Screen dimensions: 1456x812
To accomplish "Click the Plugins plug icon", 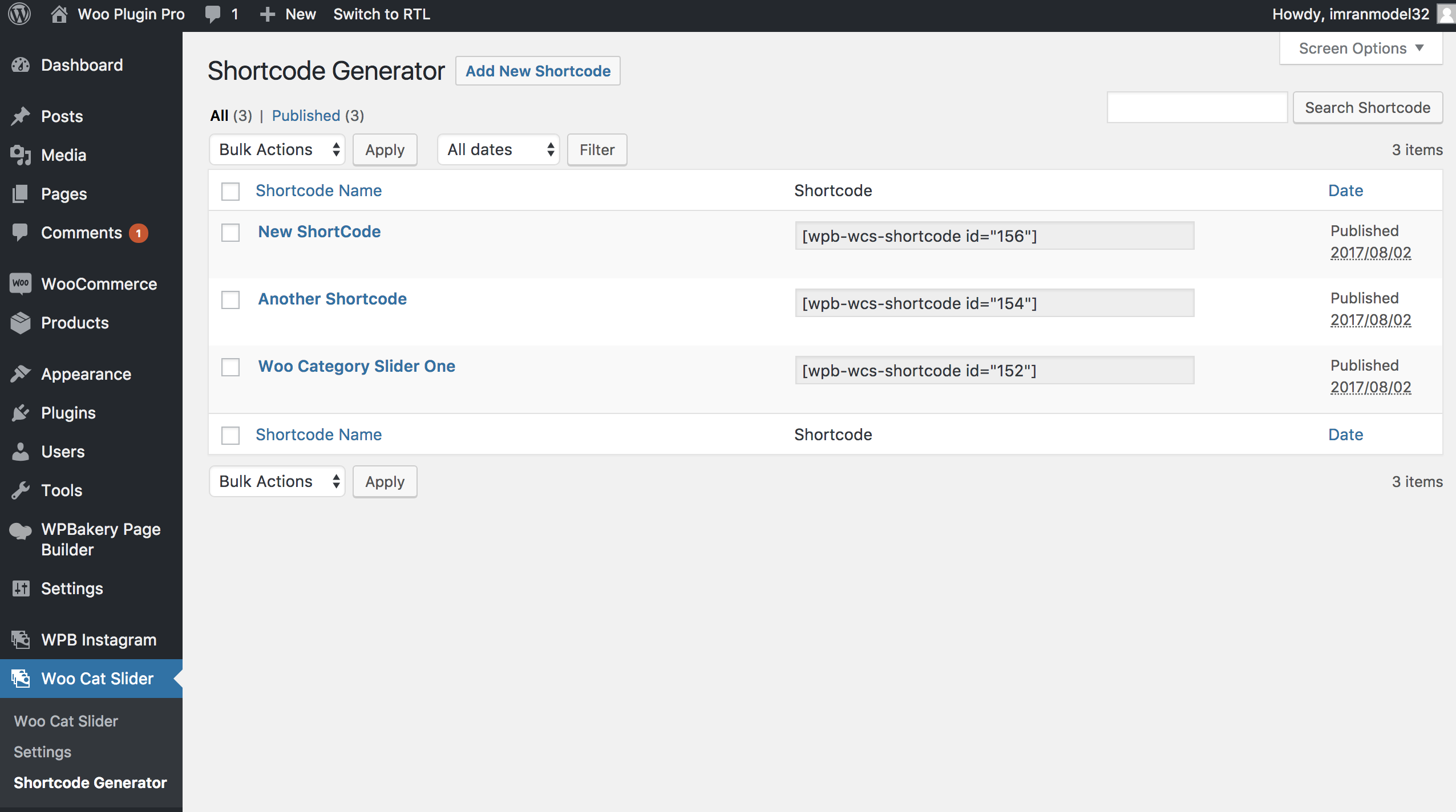I will click(x=21, y=413).
